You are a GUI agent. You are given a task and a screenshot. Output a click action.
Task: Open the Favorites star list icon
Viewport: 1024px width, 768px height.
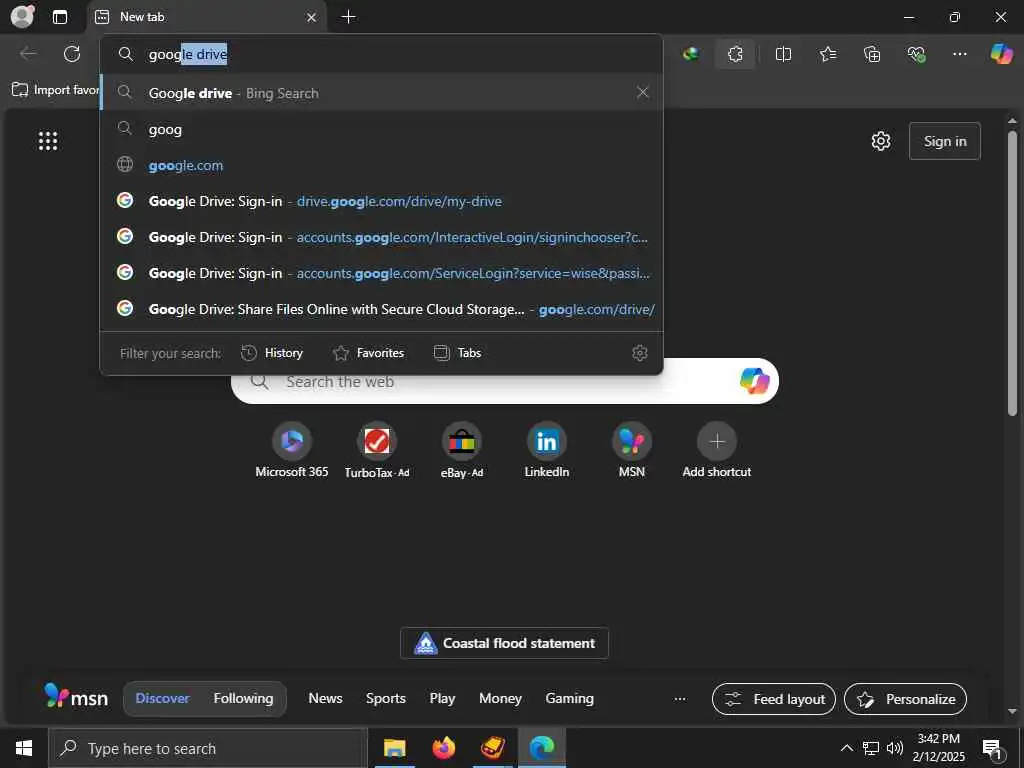click(x=827, y=54)
